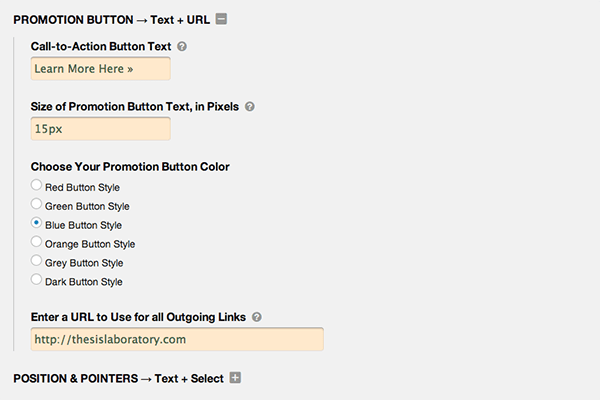Pick the Orange Button Style radio button

click(37, 242)
